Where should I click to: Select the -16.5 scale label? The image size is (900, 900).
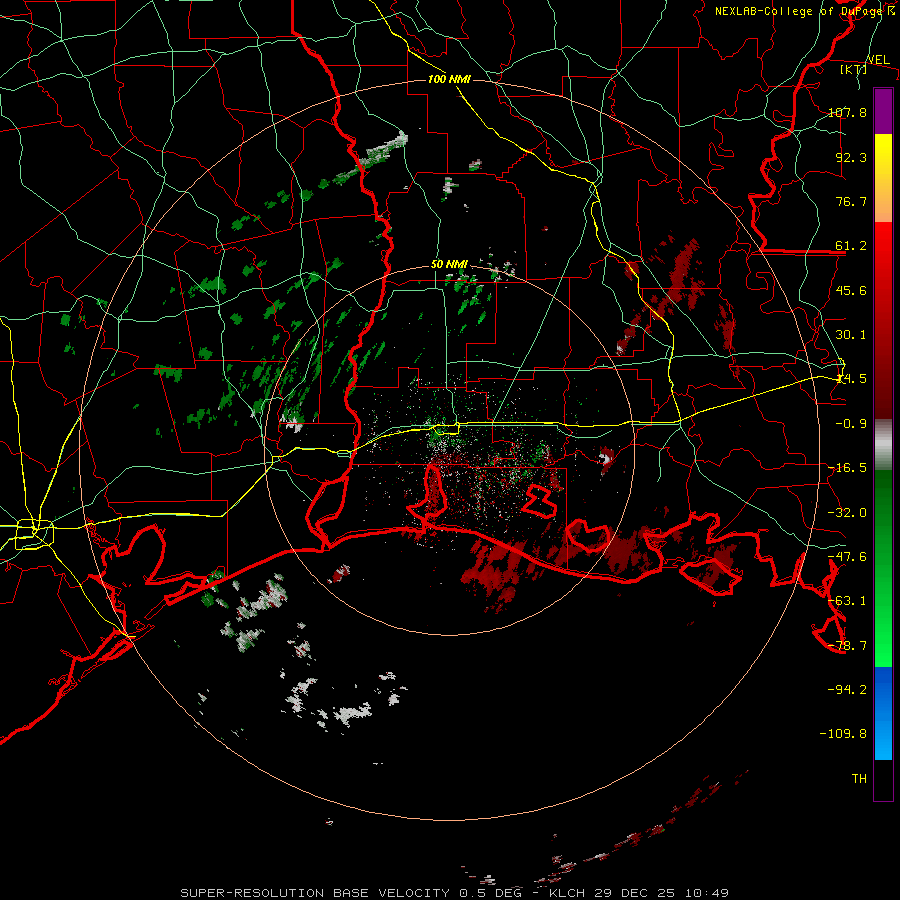(x=847, y=468)
